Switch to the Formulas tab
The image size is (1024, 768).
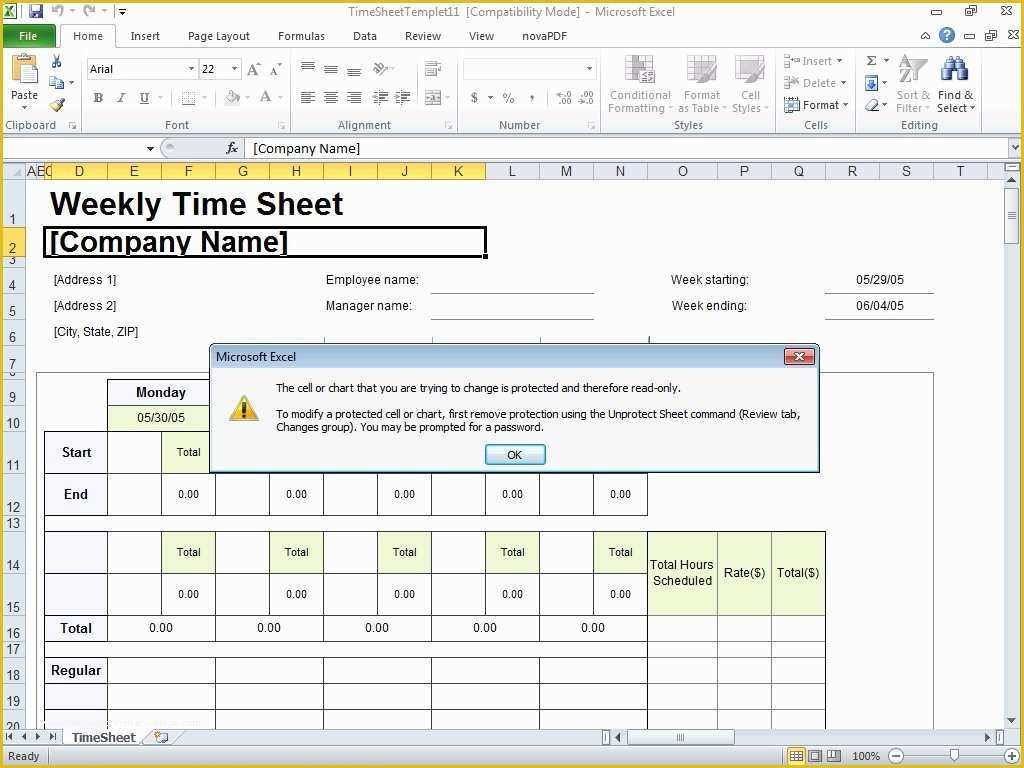(x=301, y=37)
